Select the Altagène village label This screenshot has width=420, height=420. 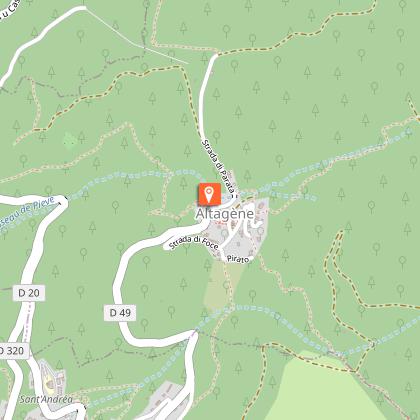click(x=225, y=214)
